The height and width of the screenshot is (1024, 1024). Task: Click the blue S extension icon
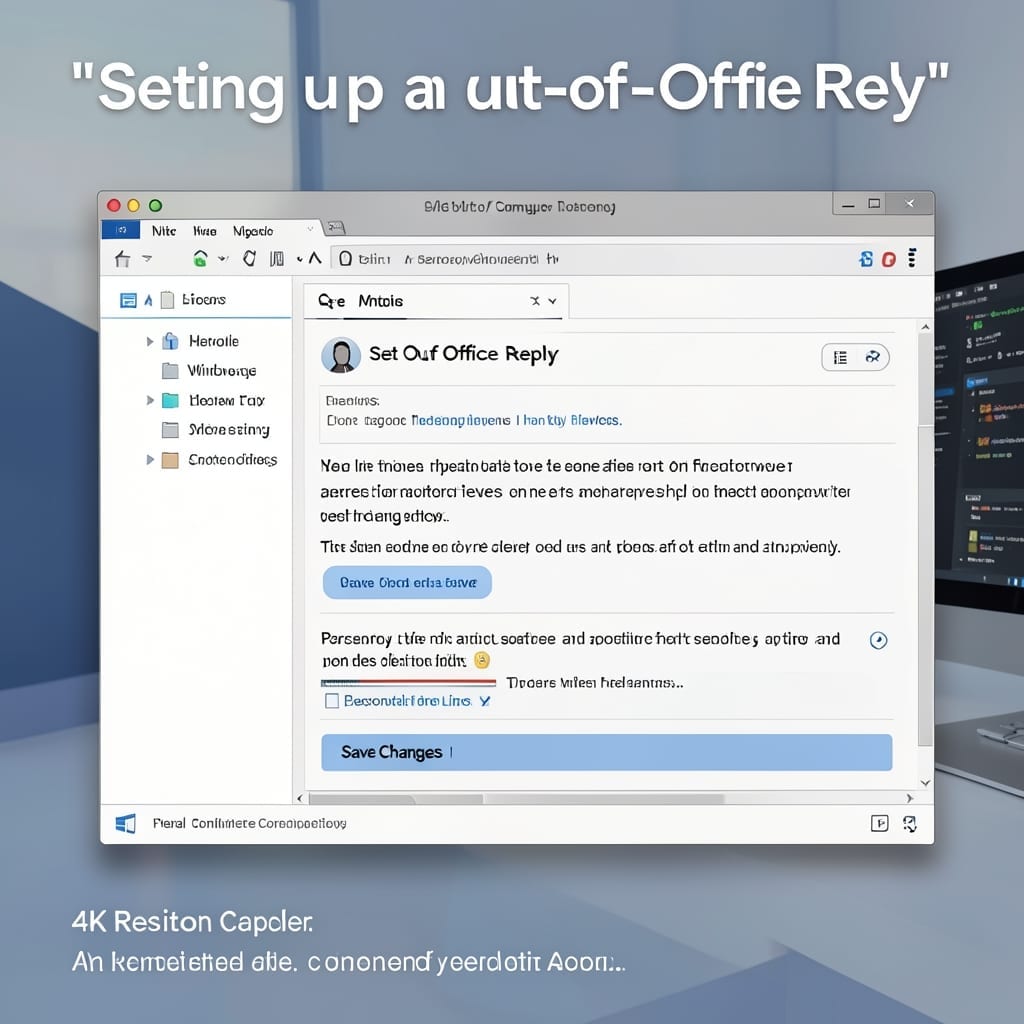866,259
